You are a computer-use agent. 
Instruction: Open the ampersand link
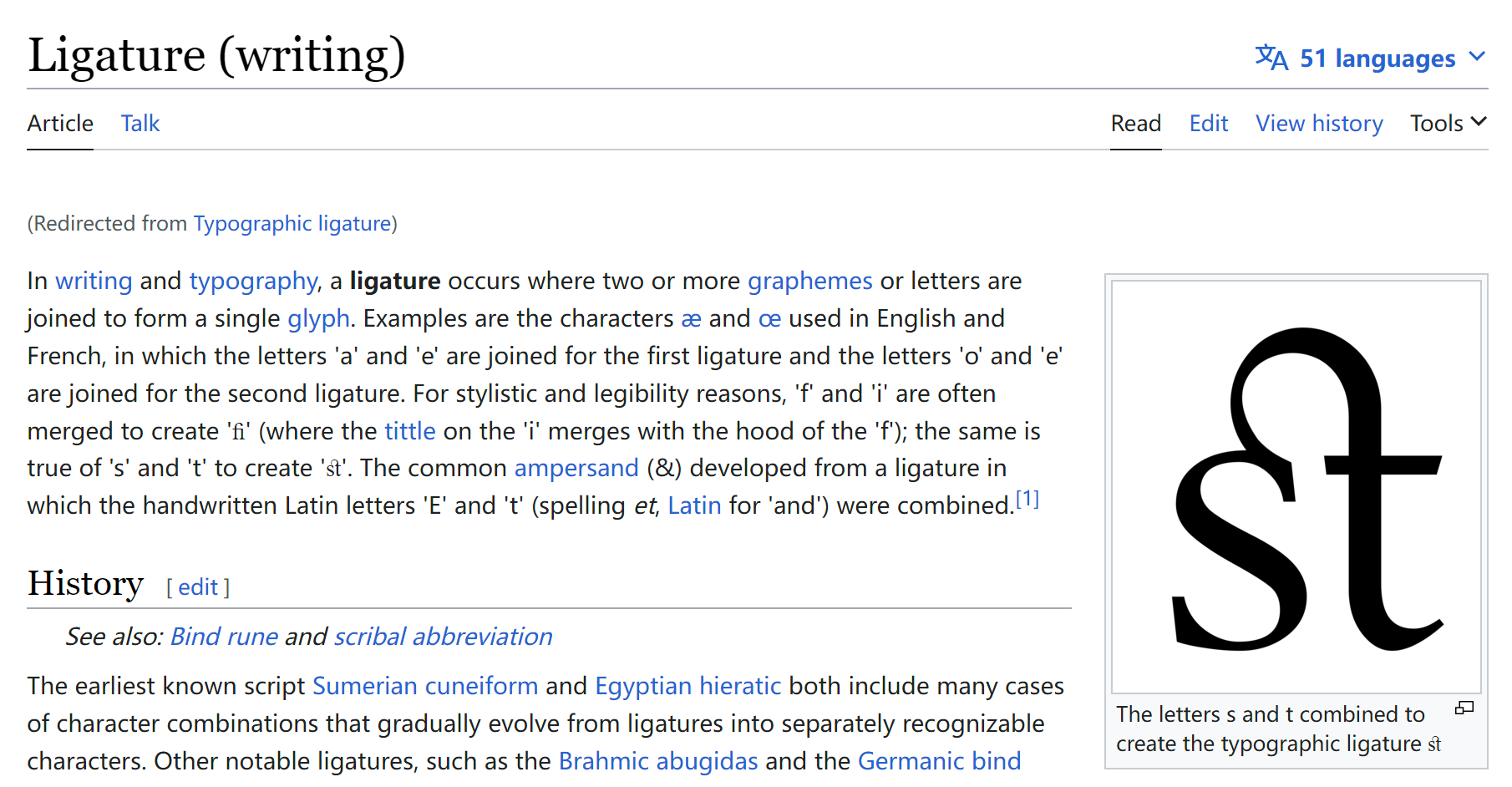pos(576,467)
